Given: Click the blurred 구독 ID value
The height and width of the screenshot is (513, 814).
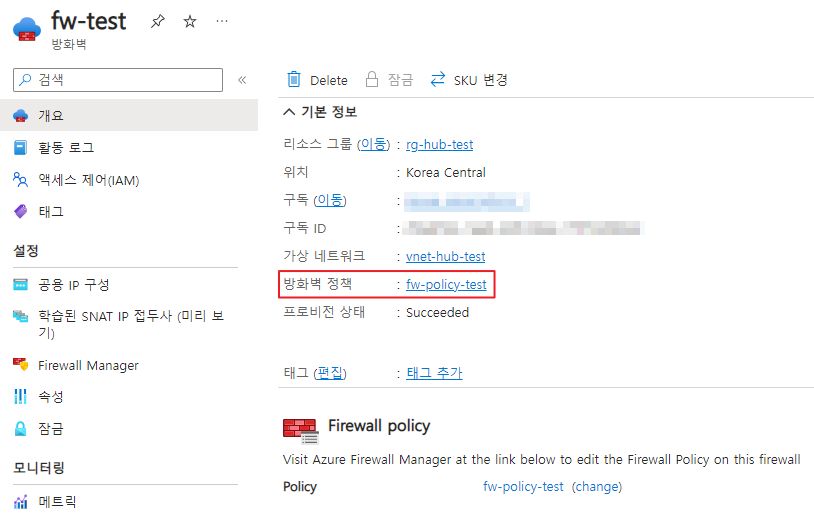Looking at the screenshot, I should point(523,228).
